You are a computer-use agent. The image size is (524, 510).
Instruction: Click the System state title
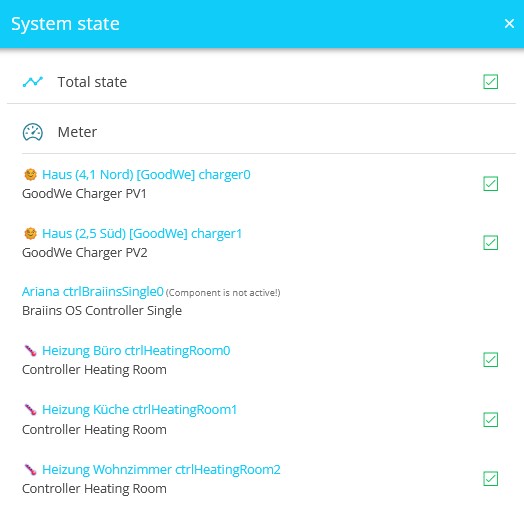(x=65, y=24)
